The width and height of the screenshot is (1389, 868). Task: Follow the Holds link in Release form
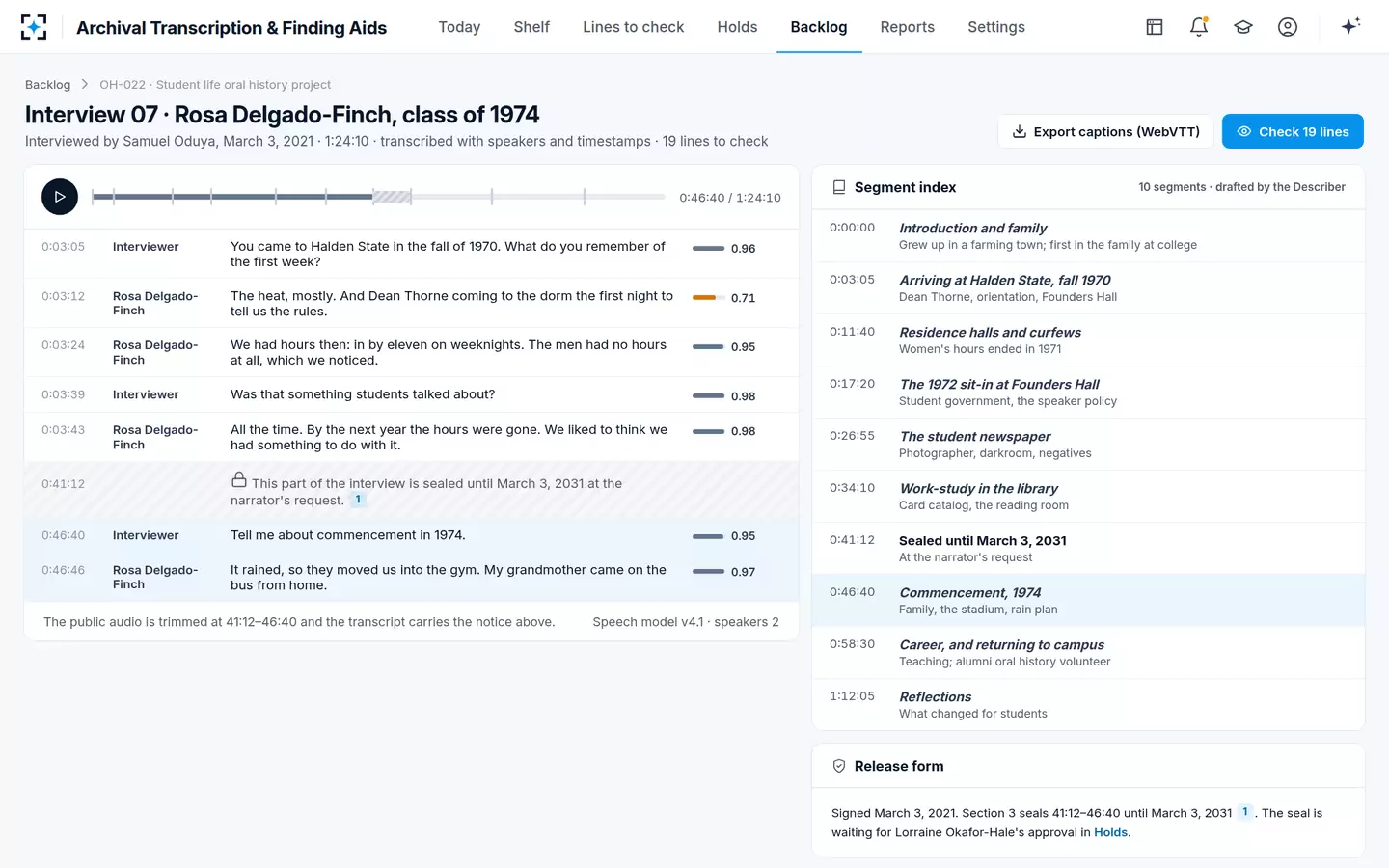[x=1110, y=832]
